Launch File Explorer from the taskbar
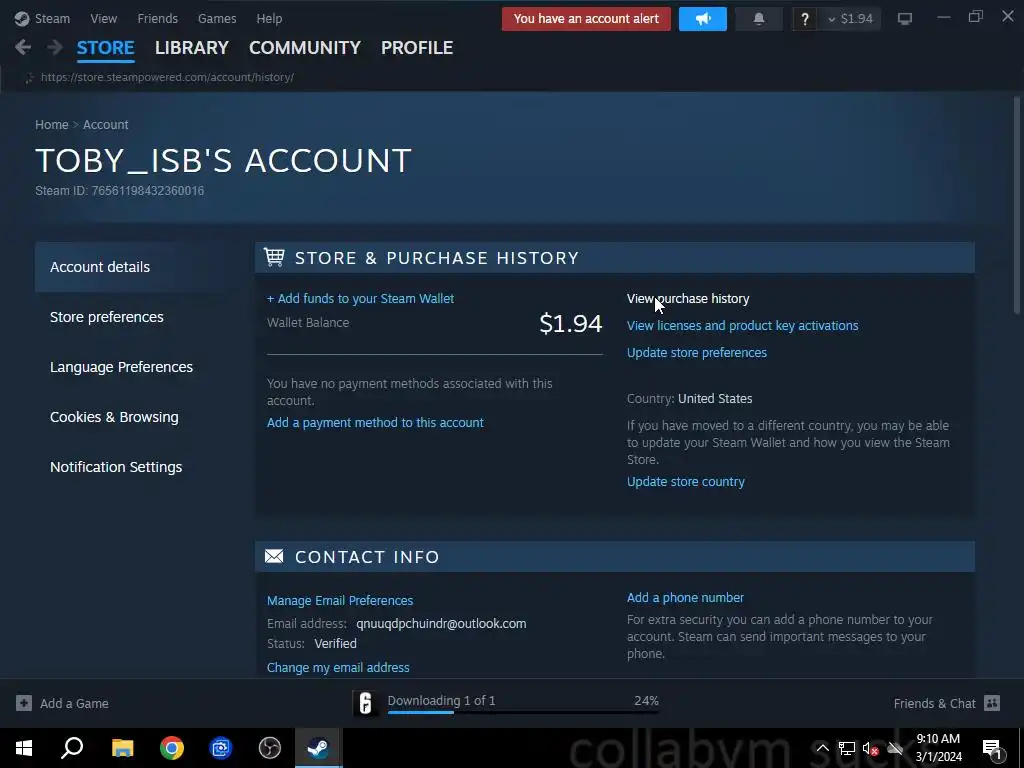The width and height of the screenshot is (1024, 768). click(x=122, y=748)
